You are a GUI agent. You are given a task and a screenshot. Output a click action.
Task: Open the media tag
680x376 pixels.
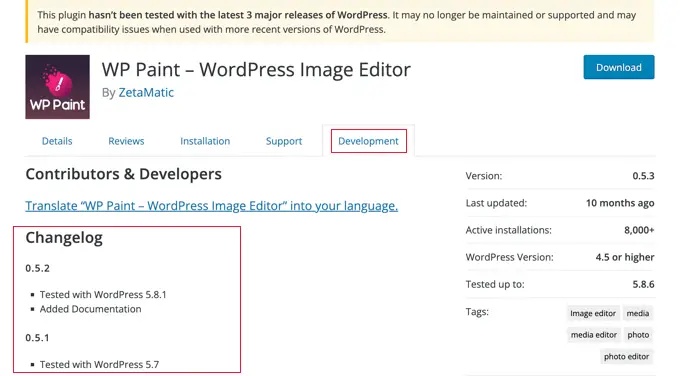[x=638, y=313]
